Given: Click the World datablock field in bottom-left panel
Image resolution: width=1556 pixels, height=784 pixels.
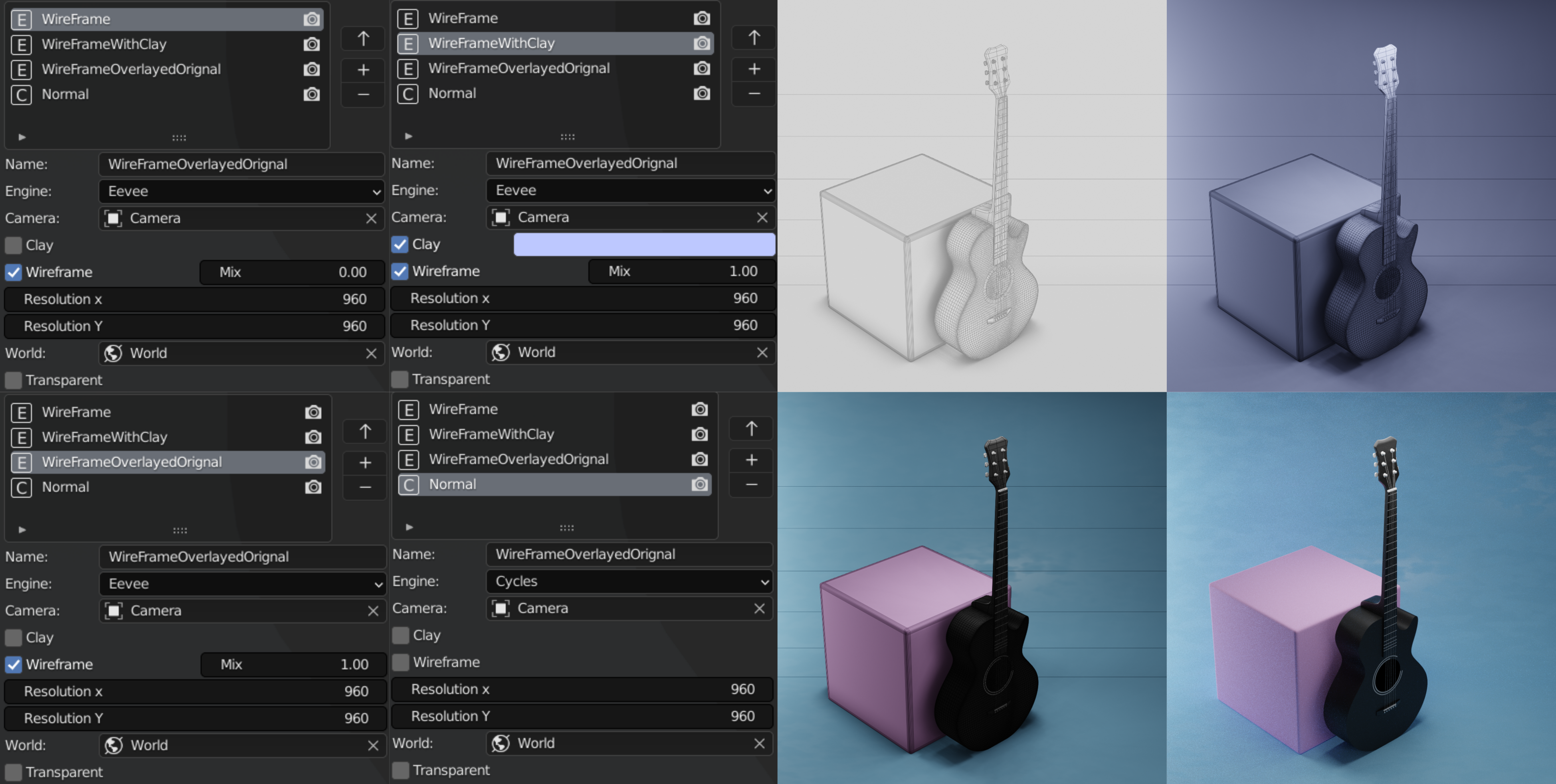Looking at the screenshot, I should [243, 745].
